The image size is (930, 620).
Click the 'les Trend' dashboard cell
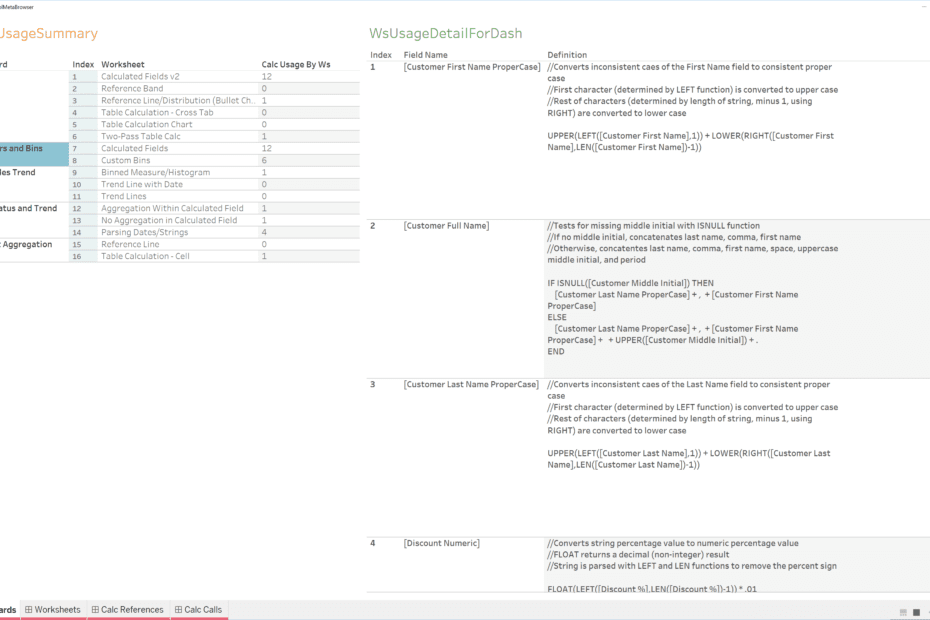click(x=34, y=184)
